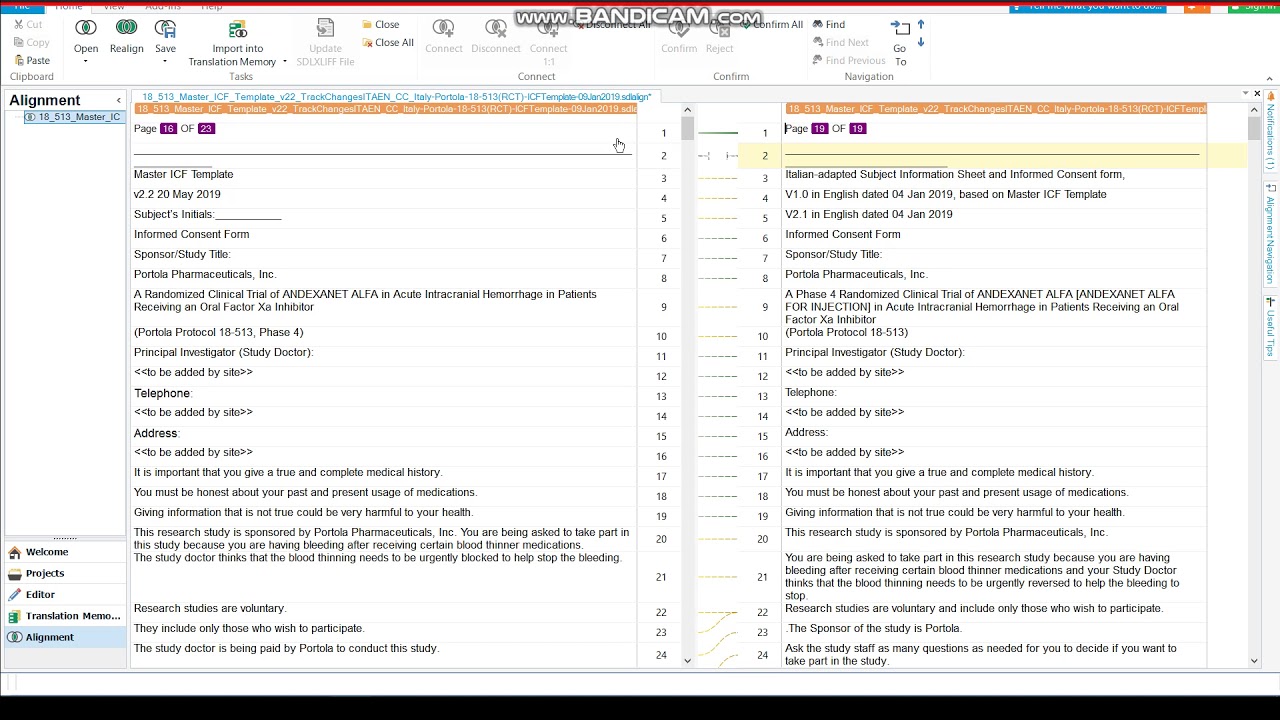Click right segment number 21
1280x720 pixels.
pyautogui.click(x=762, y=577)
